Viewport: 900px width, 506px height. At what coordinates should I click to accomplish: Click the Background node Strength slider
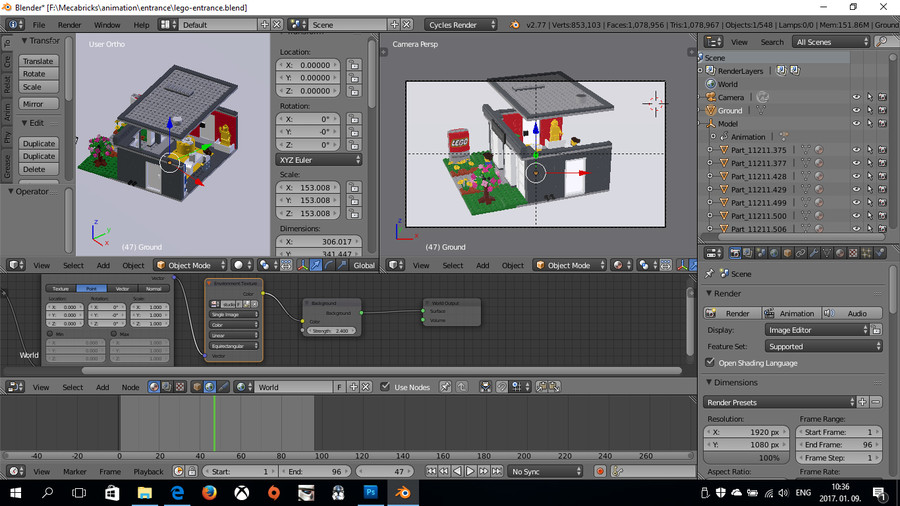click(332, 331)
